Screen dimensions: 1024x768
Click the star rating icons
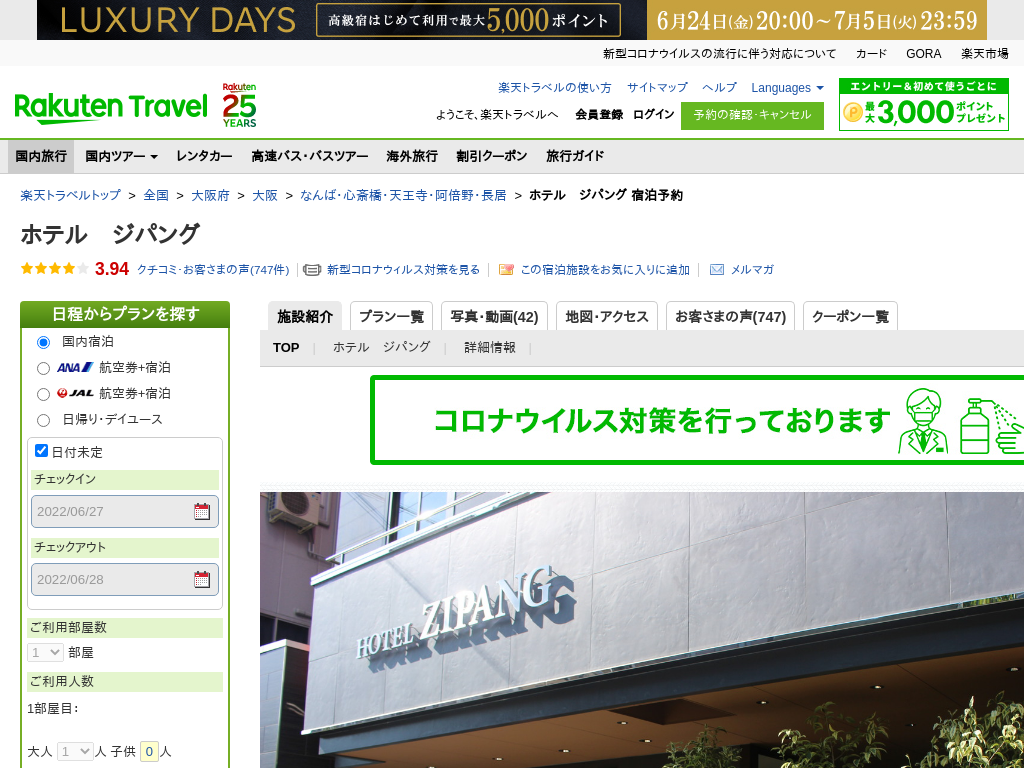[55, 269]
